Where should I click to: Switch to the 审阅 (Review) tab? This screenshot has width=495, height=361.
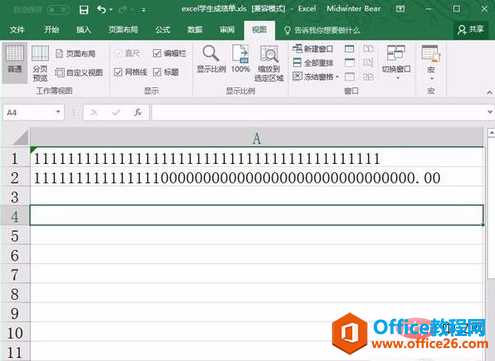(x=227, y=30)
